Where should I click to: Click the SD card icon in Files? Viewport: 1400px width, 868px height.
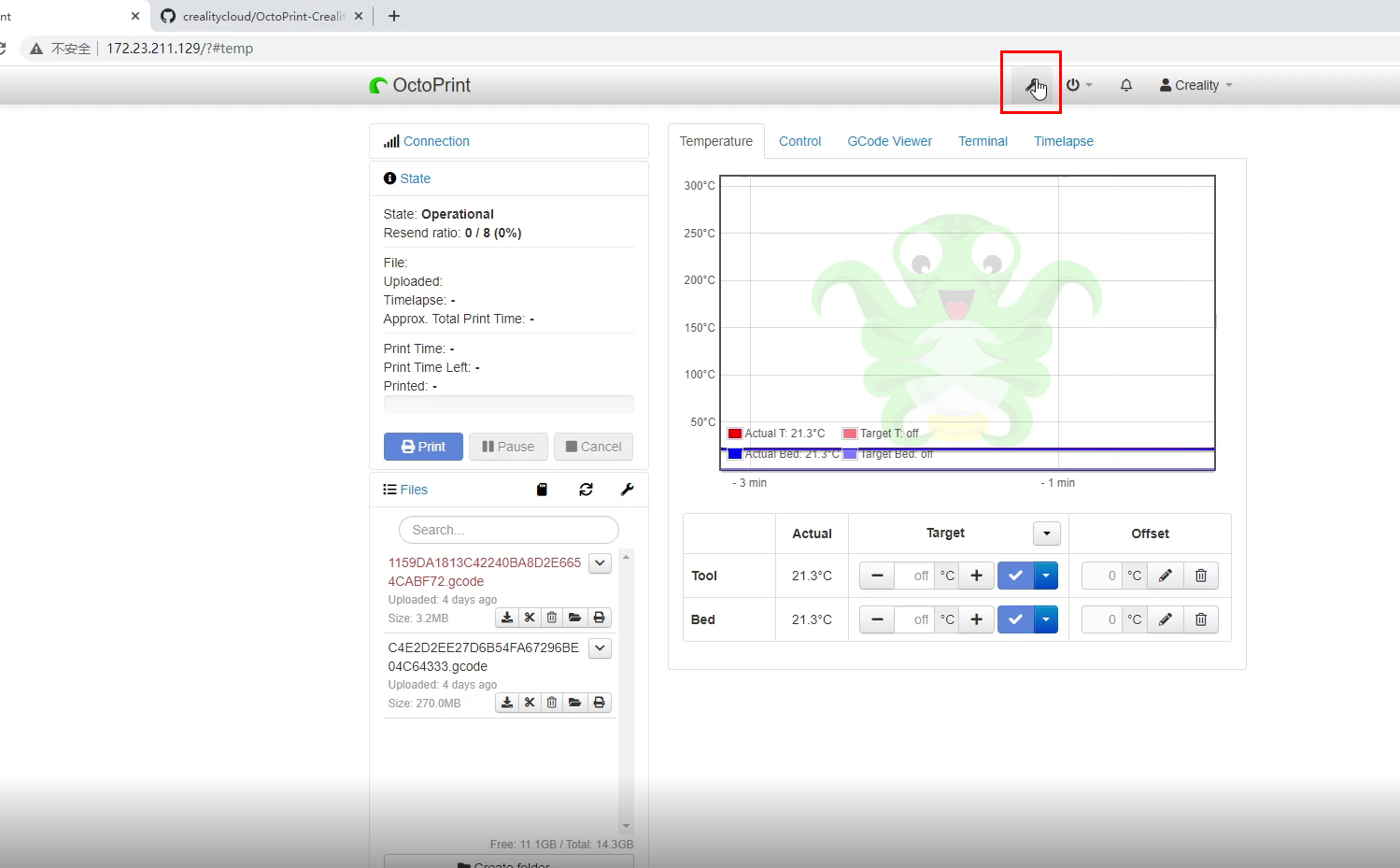(542, 490)
